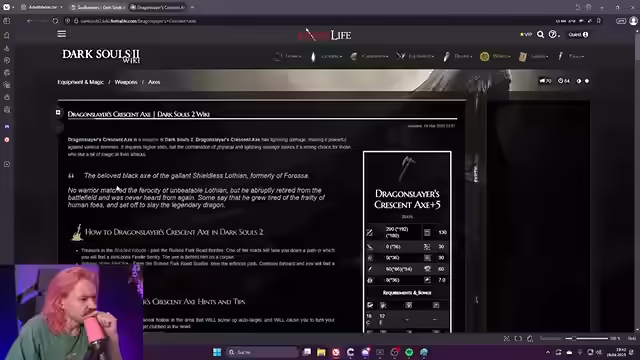Open the first nav menu item General

[x=289, y=56]
